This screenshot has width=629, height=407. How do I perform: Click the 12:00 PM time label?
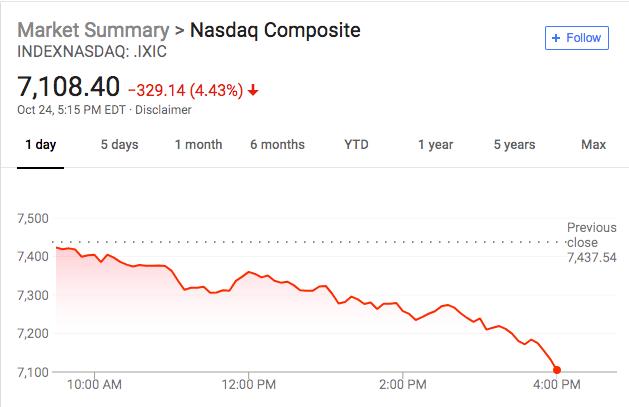(248, 383)
